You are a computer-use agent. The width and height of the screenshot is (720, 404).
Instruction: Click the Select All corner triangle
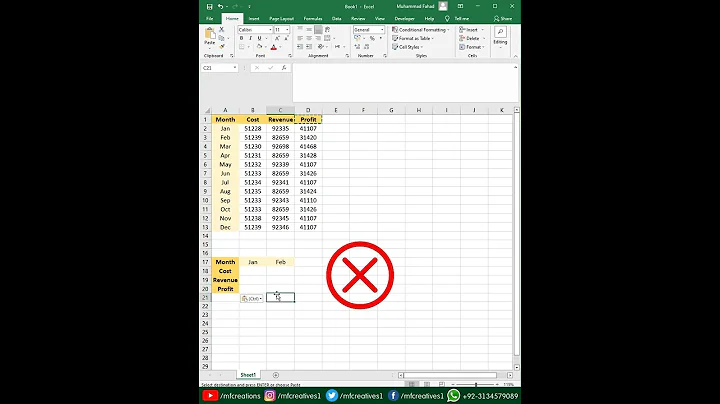point(207,110)
